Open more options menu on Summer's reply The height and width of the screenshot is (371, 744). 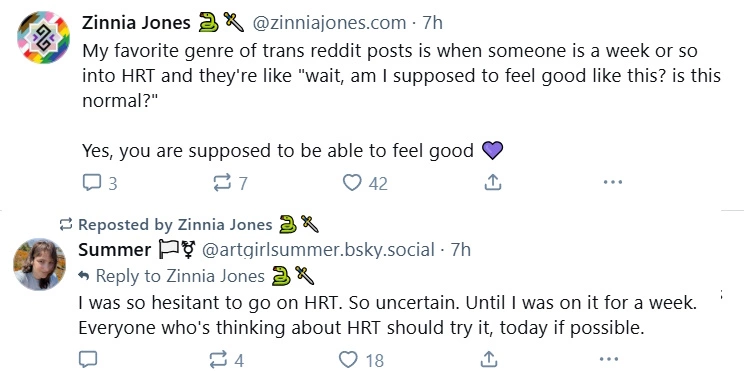click(609, 359)
